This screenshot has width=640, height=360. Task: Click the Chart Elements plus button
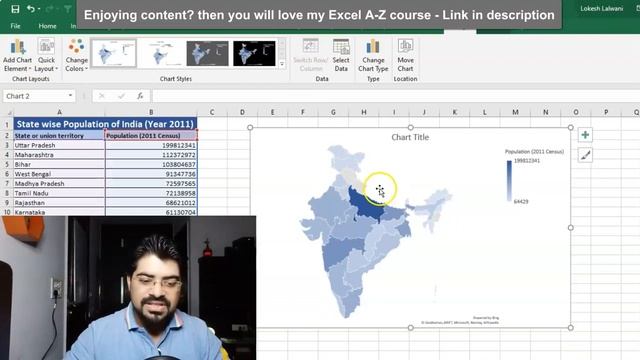coord(585,135)
